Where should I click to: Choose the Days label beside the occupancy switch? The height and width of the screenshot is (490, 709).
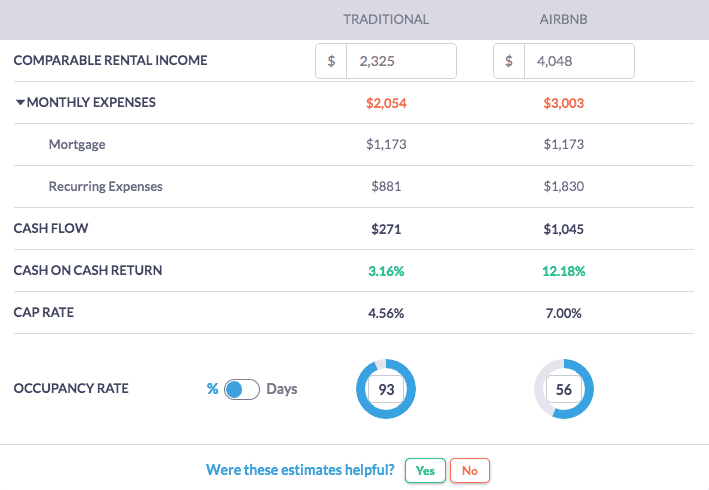(282, 389)
